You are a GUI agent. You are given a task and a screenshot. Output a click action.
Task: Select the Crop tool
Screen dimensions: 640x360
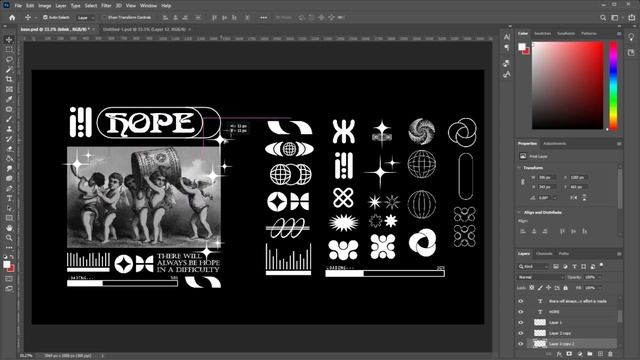(x=9, y=79)
